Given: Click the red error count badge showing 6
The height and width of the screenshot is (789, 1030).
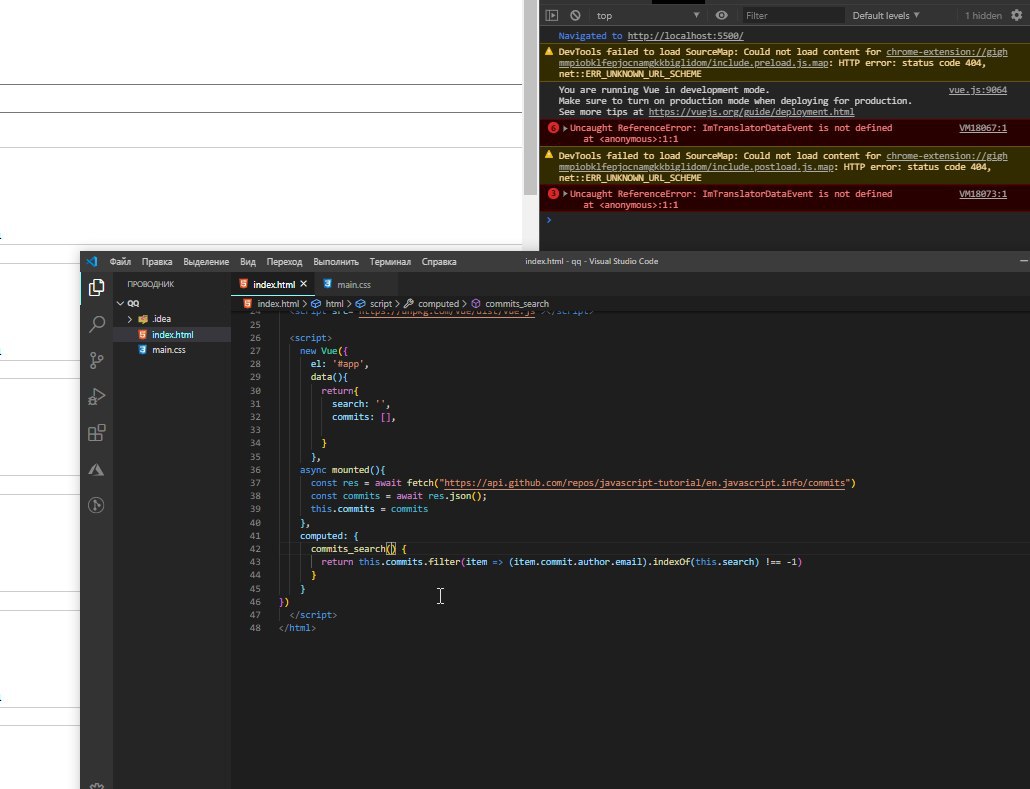Looking at the screenshot, I should click(553, 128).
